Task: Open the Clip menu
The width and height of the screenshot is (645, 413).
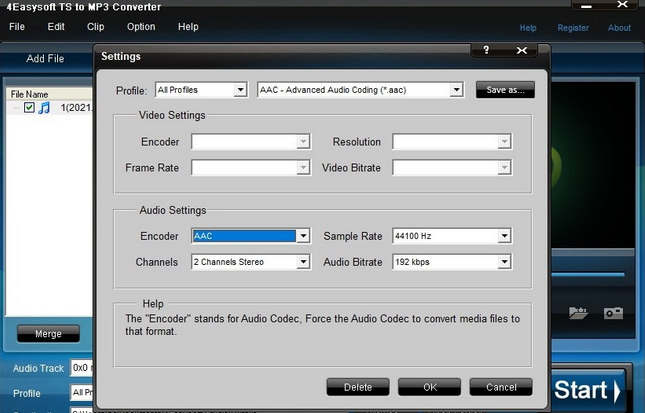Action: 95,27
